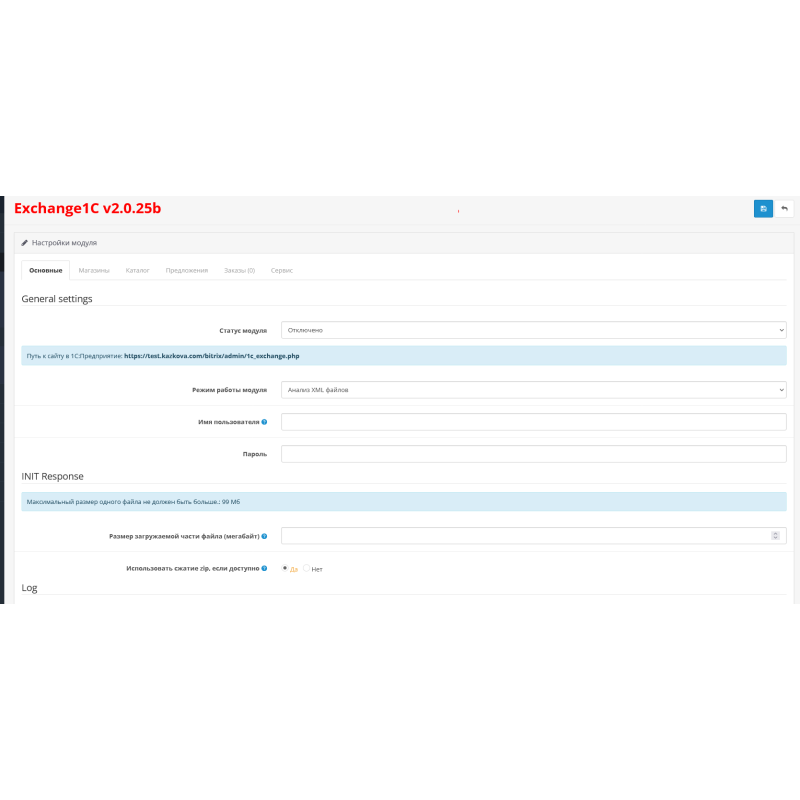The image size is (800, 800).
Task: Click the pencil icon beside Настройки модуля
Action: (x=24, y=242)
